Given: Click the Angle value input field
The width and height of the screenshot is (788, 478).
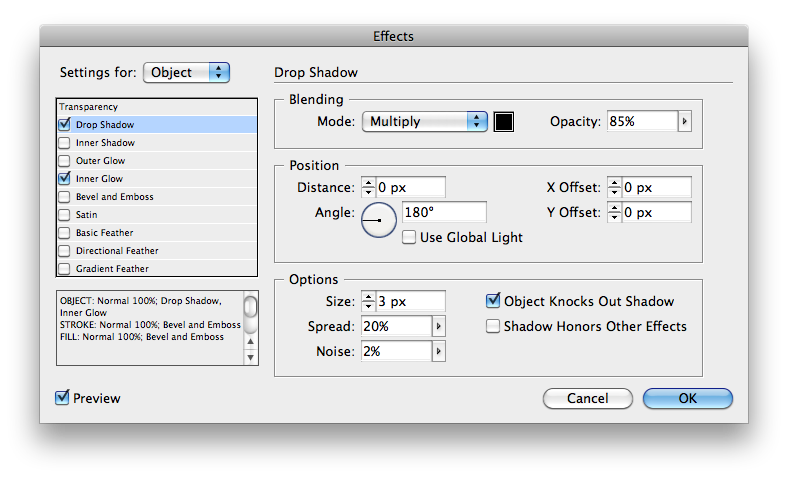Looking at the screenshot, I should point(444,212).
